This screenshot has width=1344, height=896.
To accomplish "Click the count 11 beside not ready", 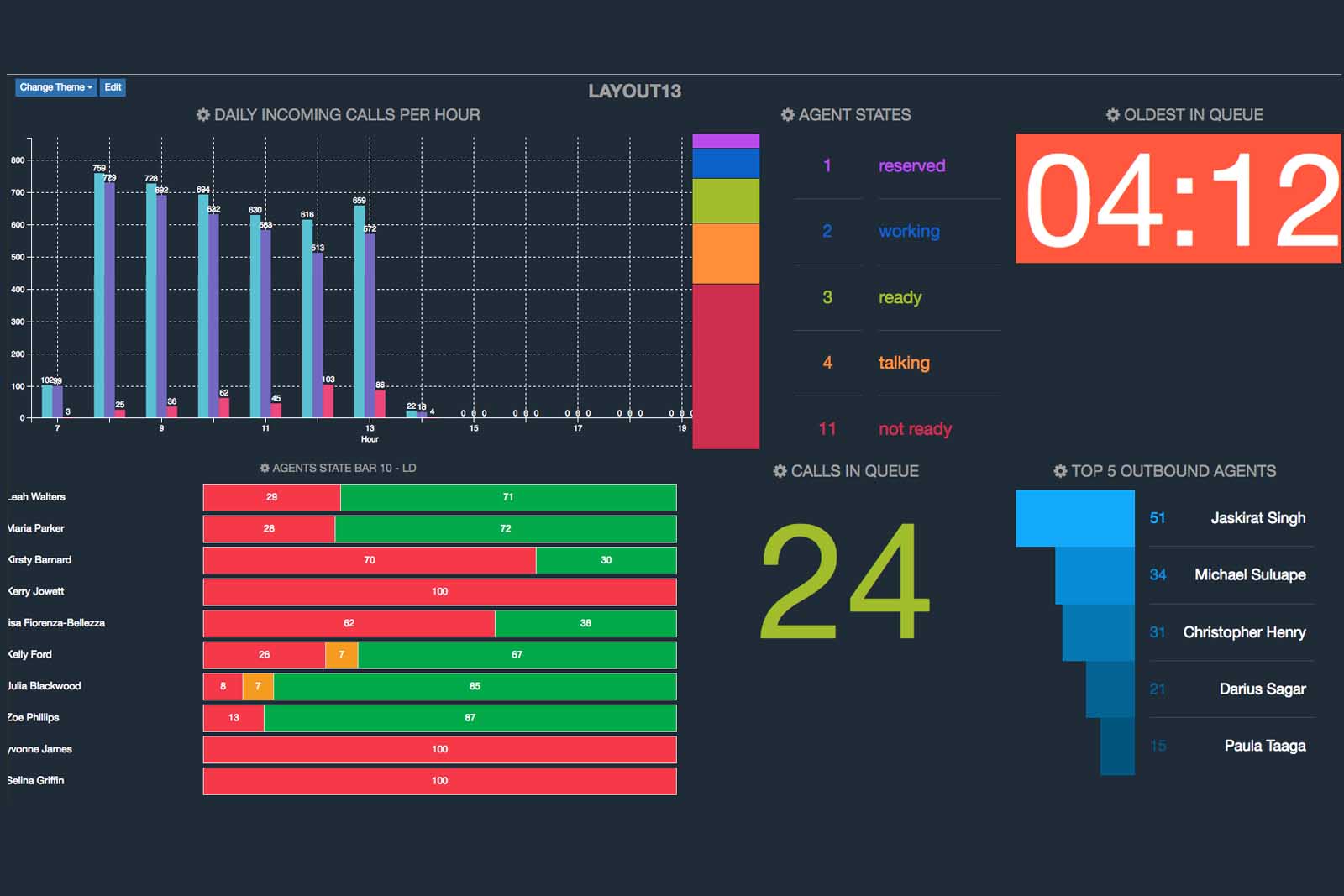I will pyautogui.click(x=827, y=429).
